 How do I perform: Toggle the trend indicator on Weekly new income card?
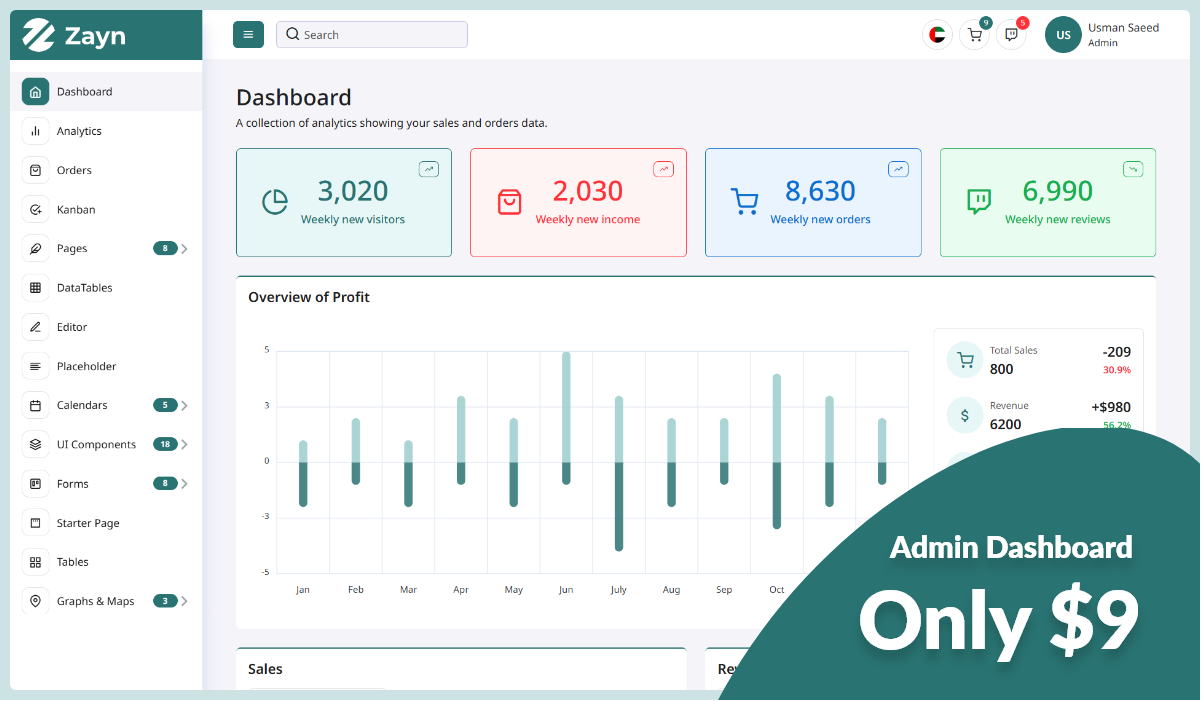pos(663,168)
